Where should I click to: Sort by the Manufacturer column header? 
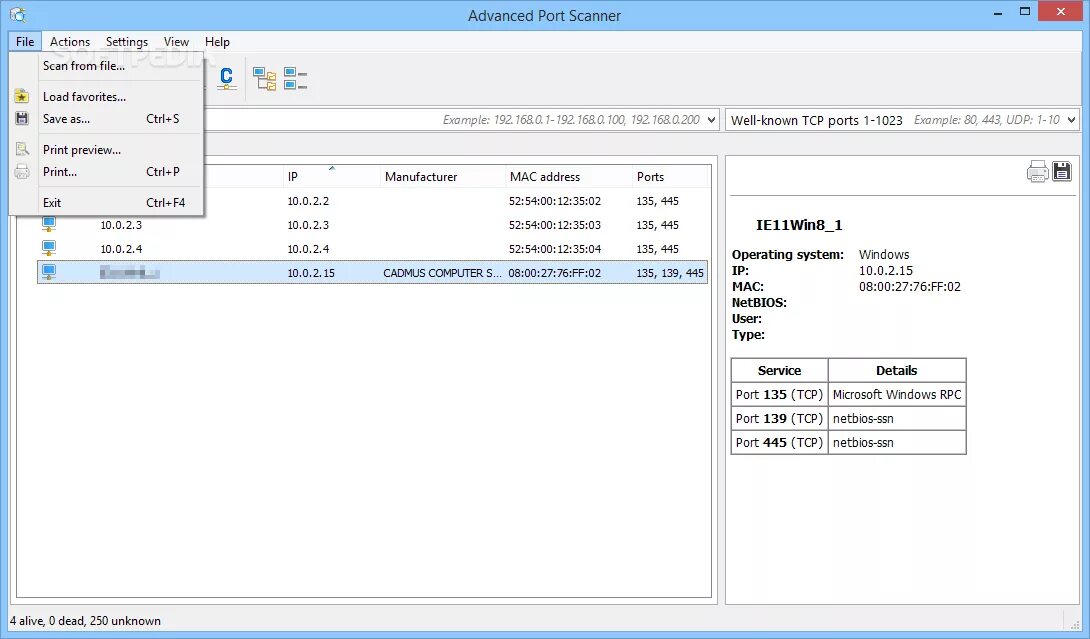442,177
